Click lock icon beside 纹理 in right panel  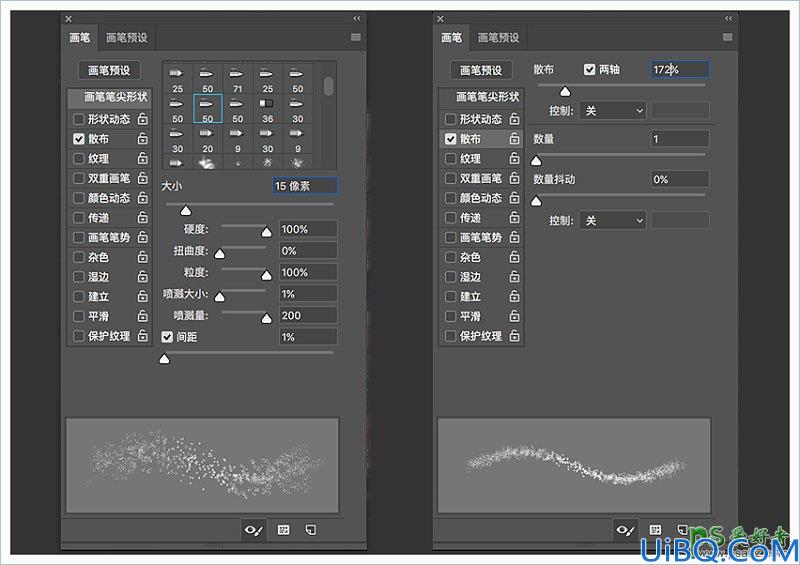[x=514, y=158]
